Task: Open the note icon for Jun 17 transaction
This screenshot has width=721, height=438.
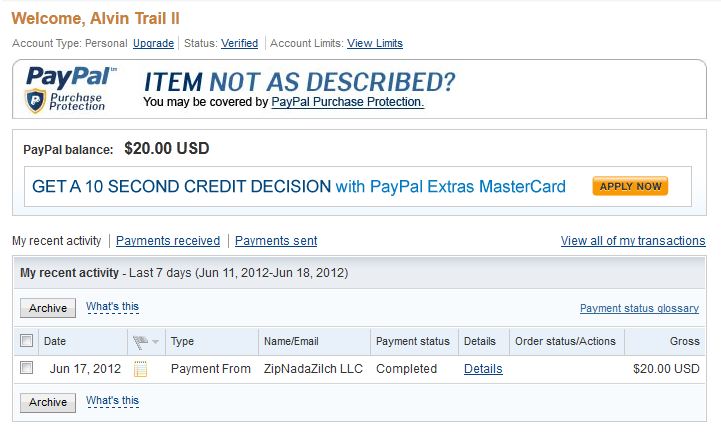Action: pos(140,369)
